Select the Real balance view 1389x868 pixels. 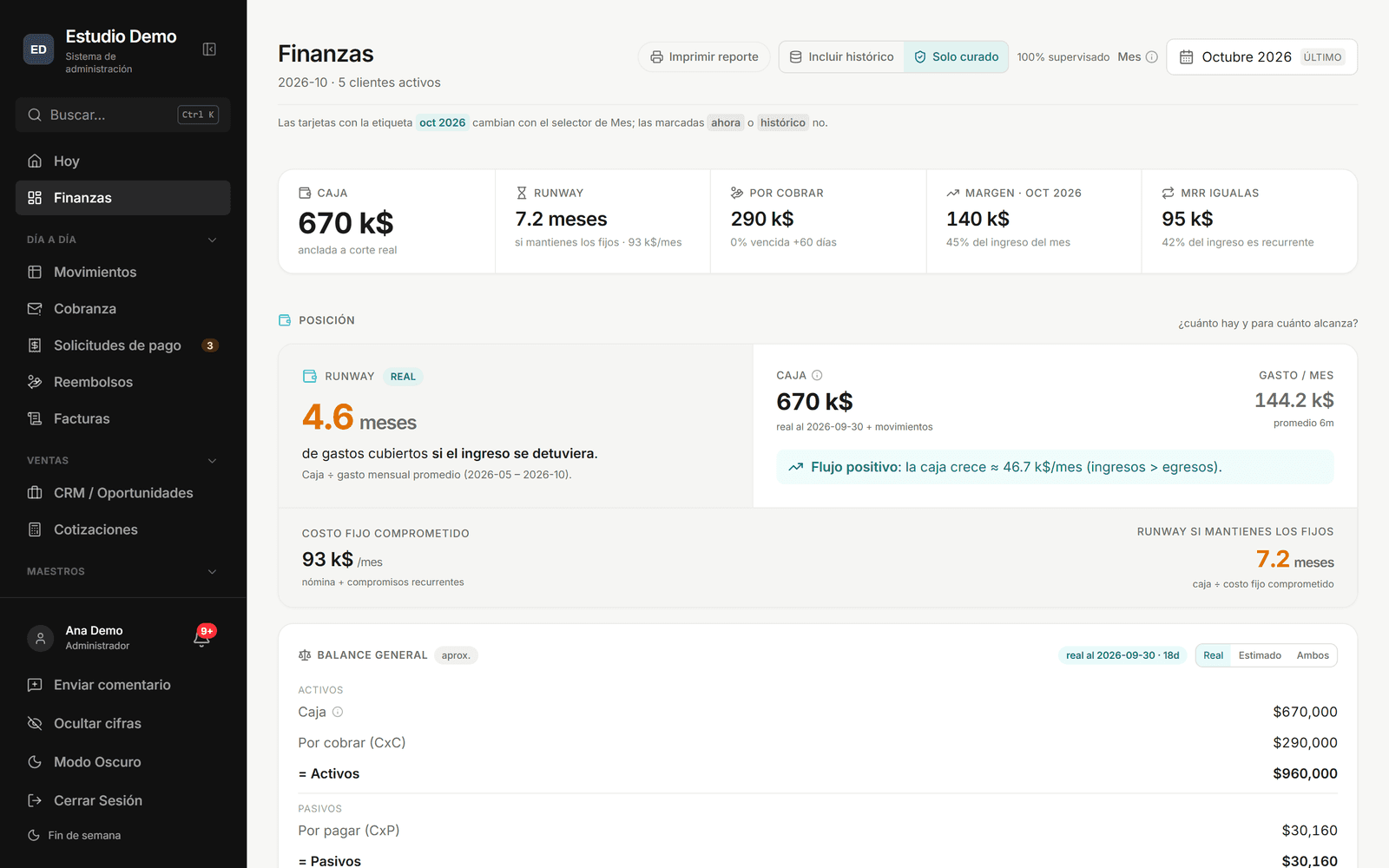tap(1213, 655)
